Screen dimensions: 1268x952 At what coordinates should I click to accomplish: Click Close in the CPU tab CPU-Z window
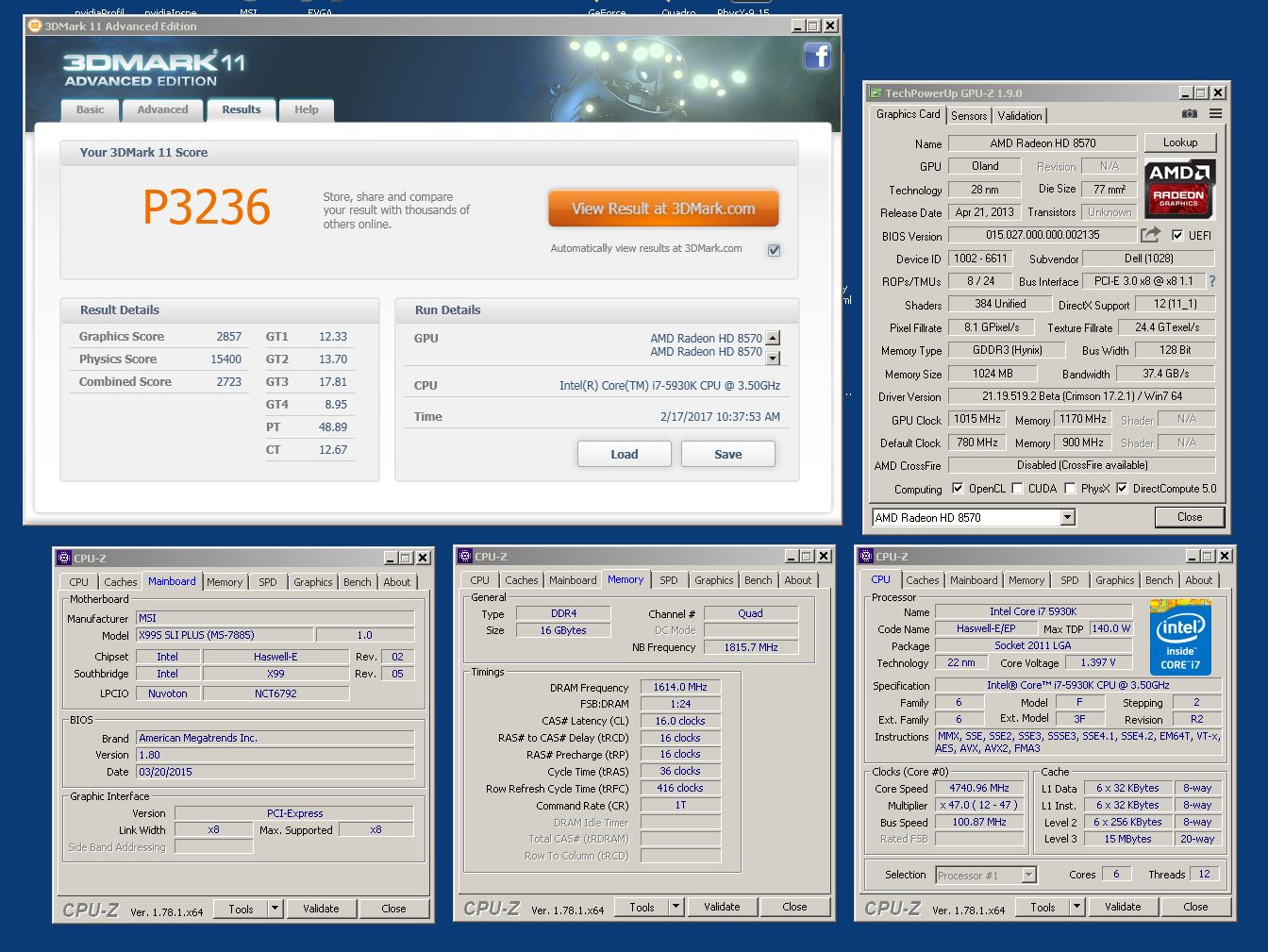pos(1195,907)
